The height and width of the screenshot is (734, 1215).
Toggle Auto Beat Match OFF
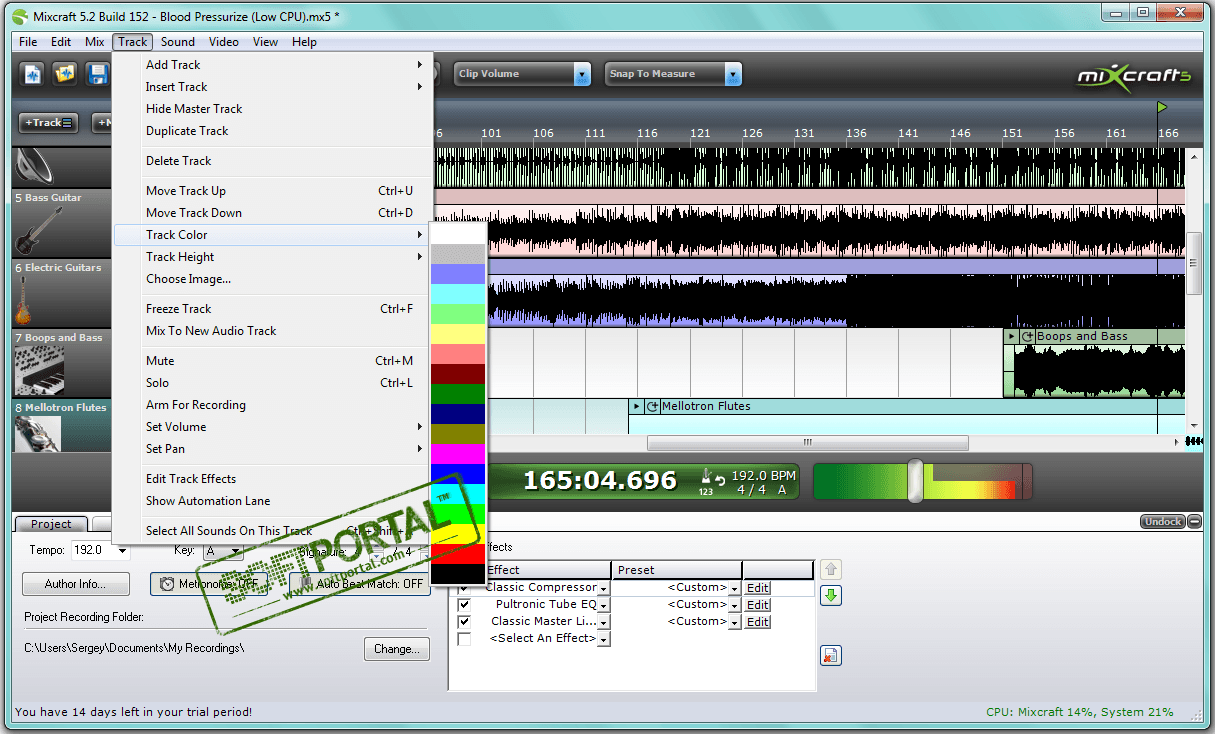pos(359,584)
